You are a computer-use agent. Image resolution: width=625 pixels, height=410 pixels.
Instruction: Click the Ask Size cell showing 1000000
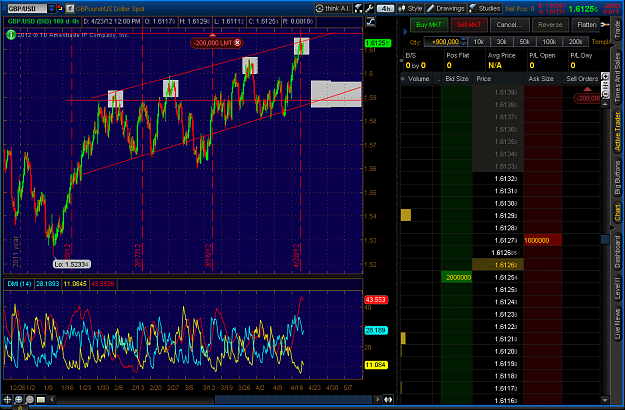tap(542, 240)
